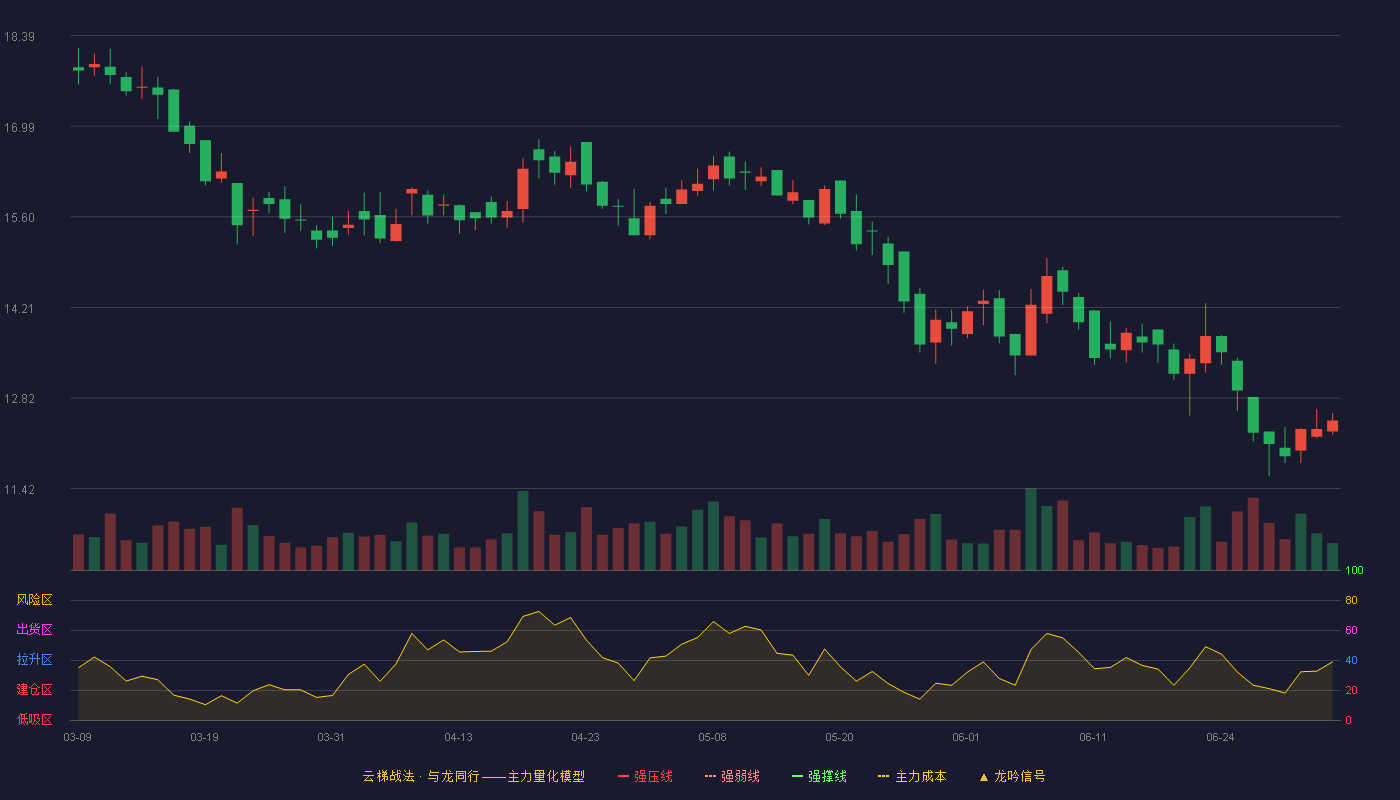
Task: Click the 03-31 date label
Action: (331, 737)
